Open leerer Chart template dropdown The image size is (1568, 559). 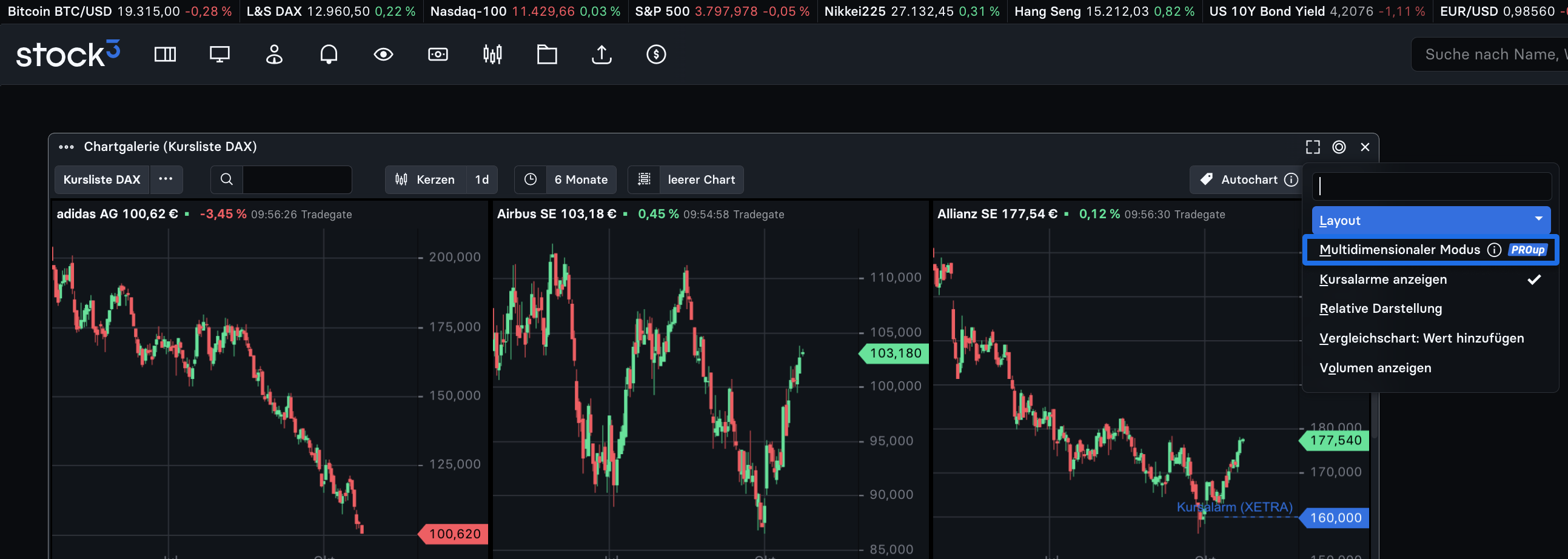[x=701, y=179]
